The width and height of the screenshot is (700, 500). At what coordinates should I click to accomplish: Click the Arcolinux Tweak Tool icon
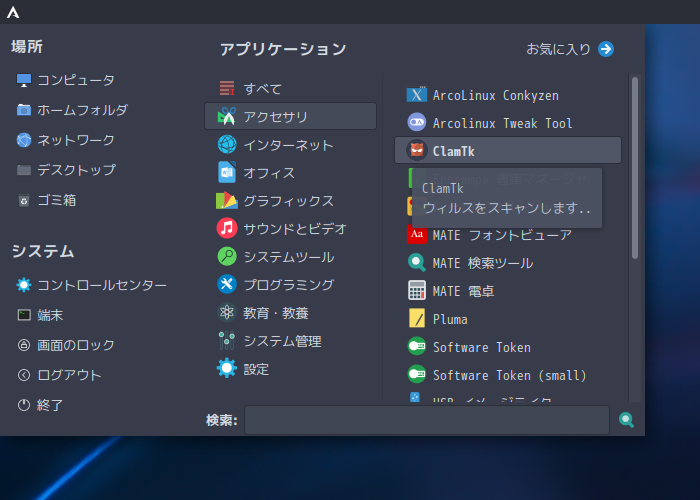pyautogui.click(x=417, y=122)
